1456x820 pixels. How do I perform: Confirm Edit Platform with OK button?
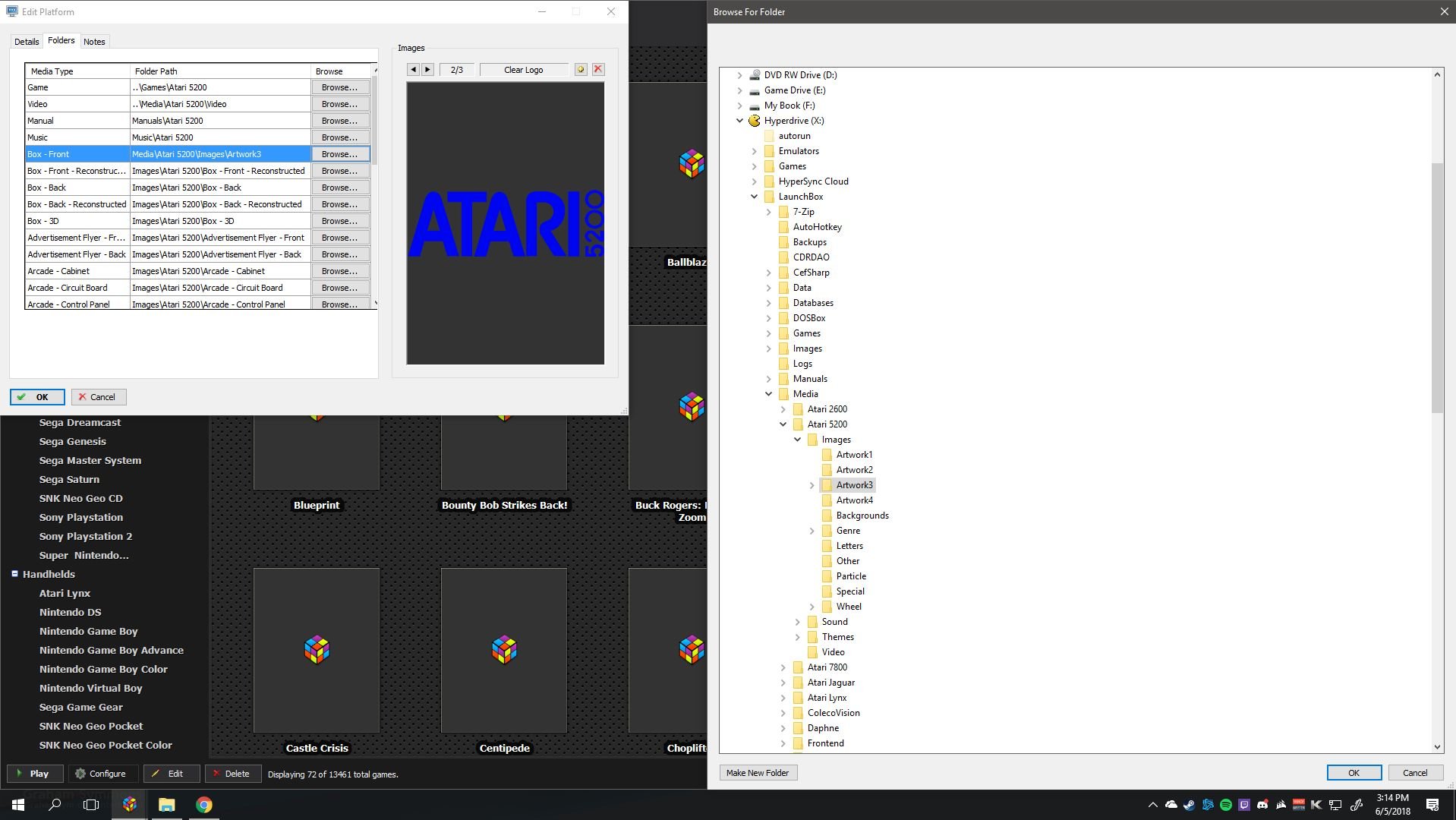[x=36, y=397]
